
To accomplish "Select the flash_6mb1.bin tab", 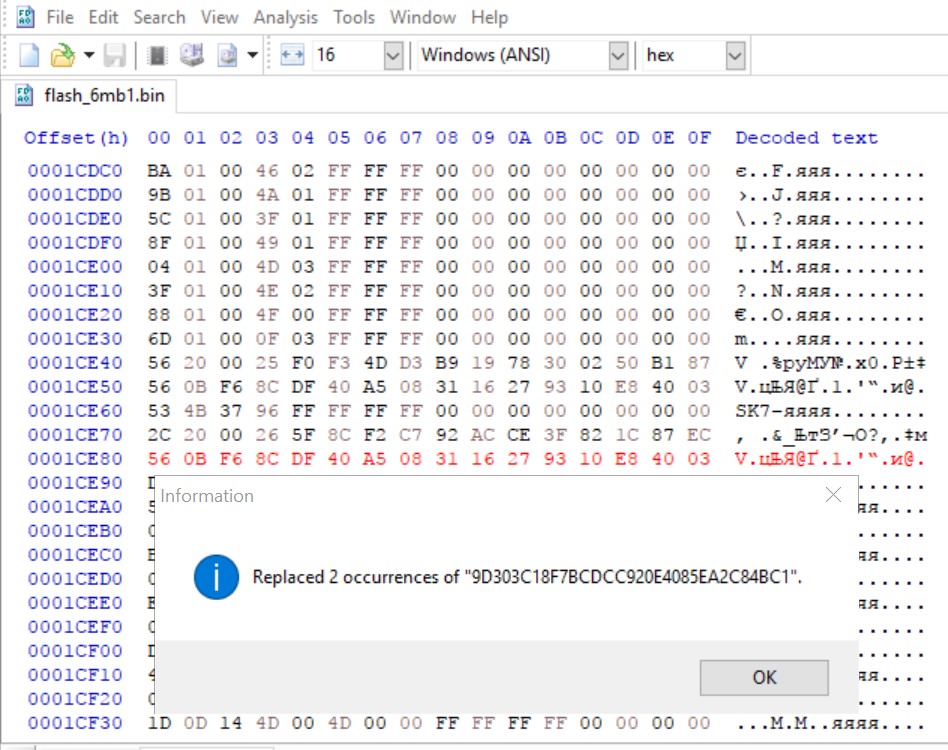I will (90, 96).
